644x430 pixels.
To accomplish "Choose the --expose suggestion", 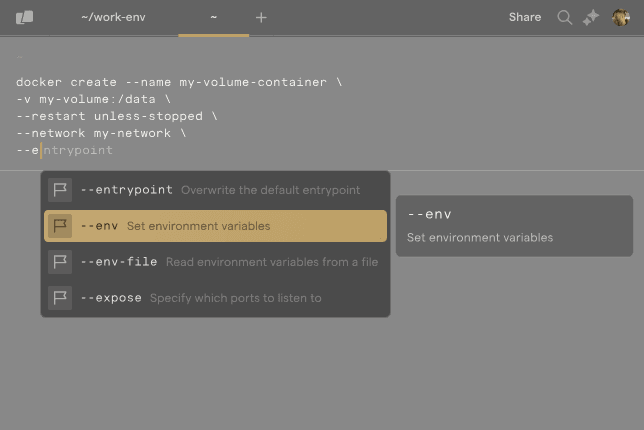I will pyautogui.click(x=215, y=298).
